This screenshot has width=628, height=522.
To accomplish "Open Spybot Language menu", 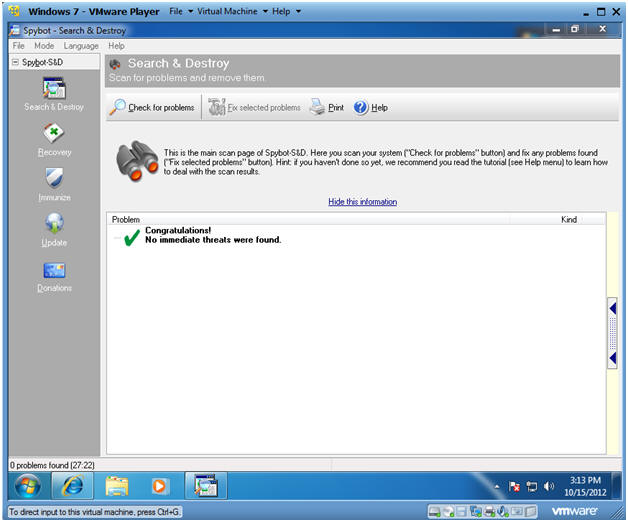I will (x=81, y=46).
